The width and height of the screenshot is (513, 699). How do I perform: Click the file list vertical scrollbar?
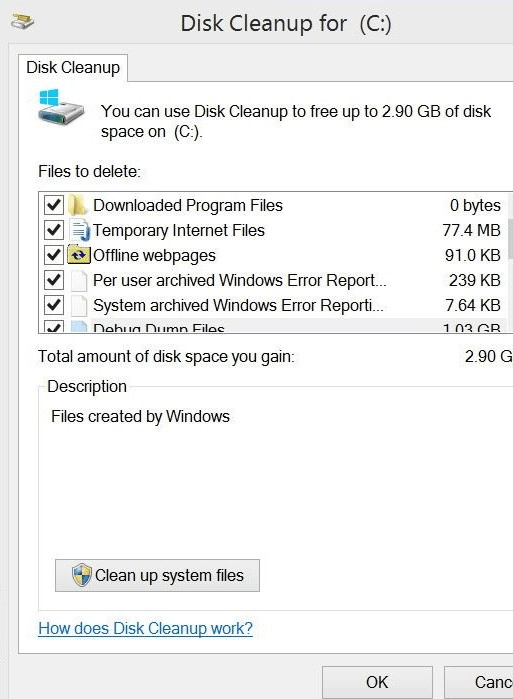click(510, 262)
